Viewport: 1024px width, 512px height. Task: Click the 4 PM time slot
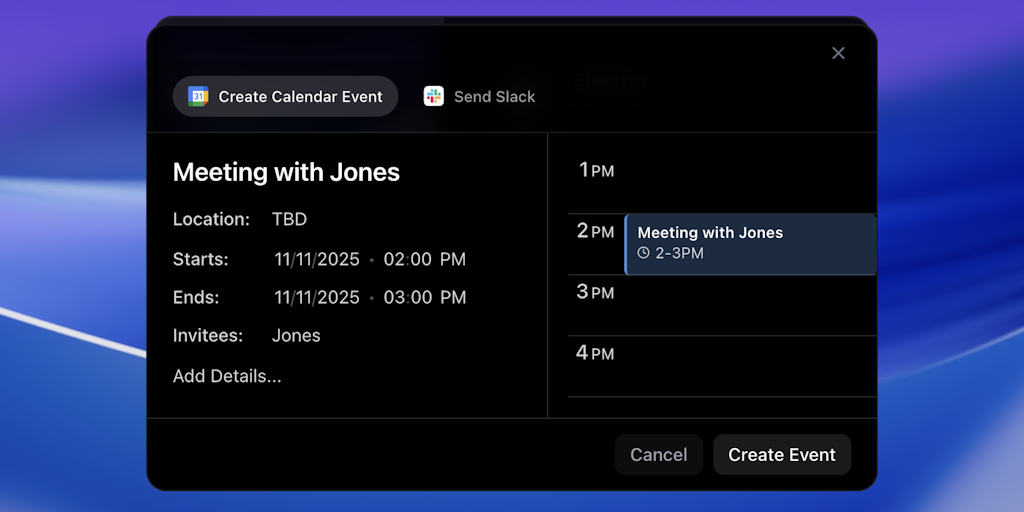[750, 365]
